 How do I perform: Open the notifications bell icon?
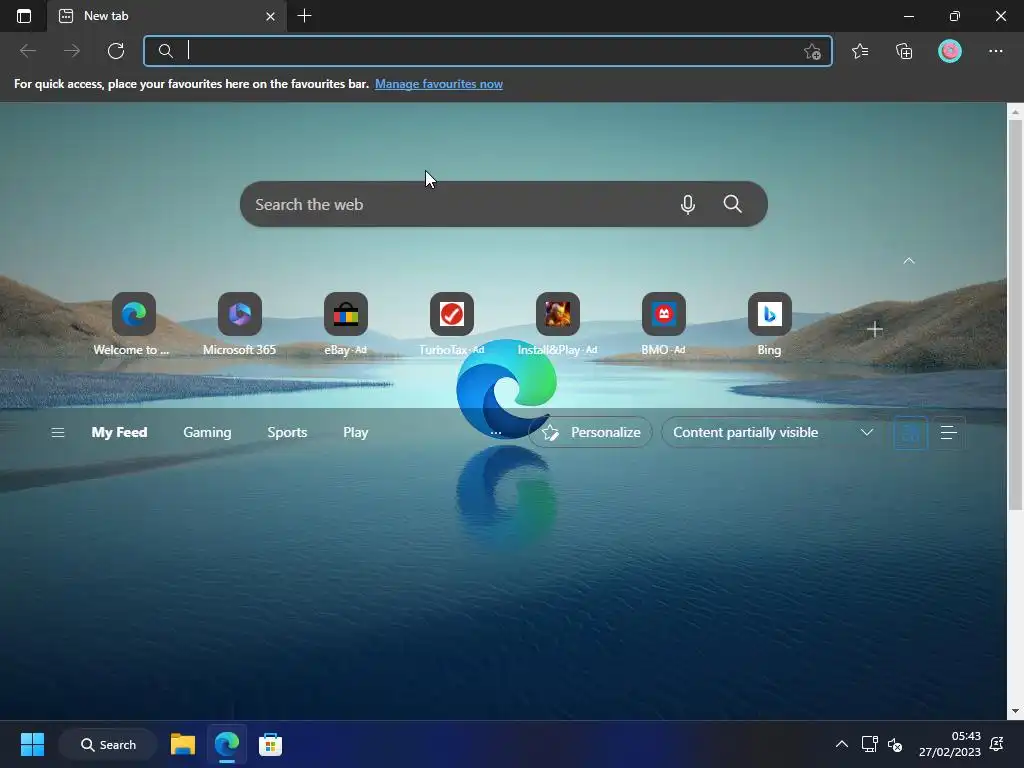coord(997,744)
